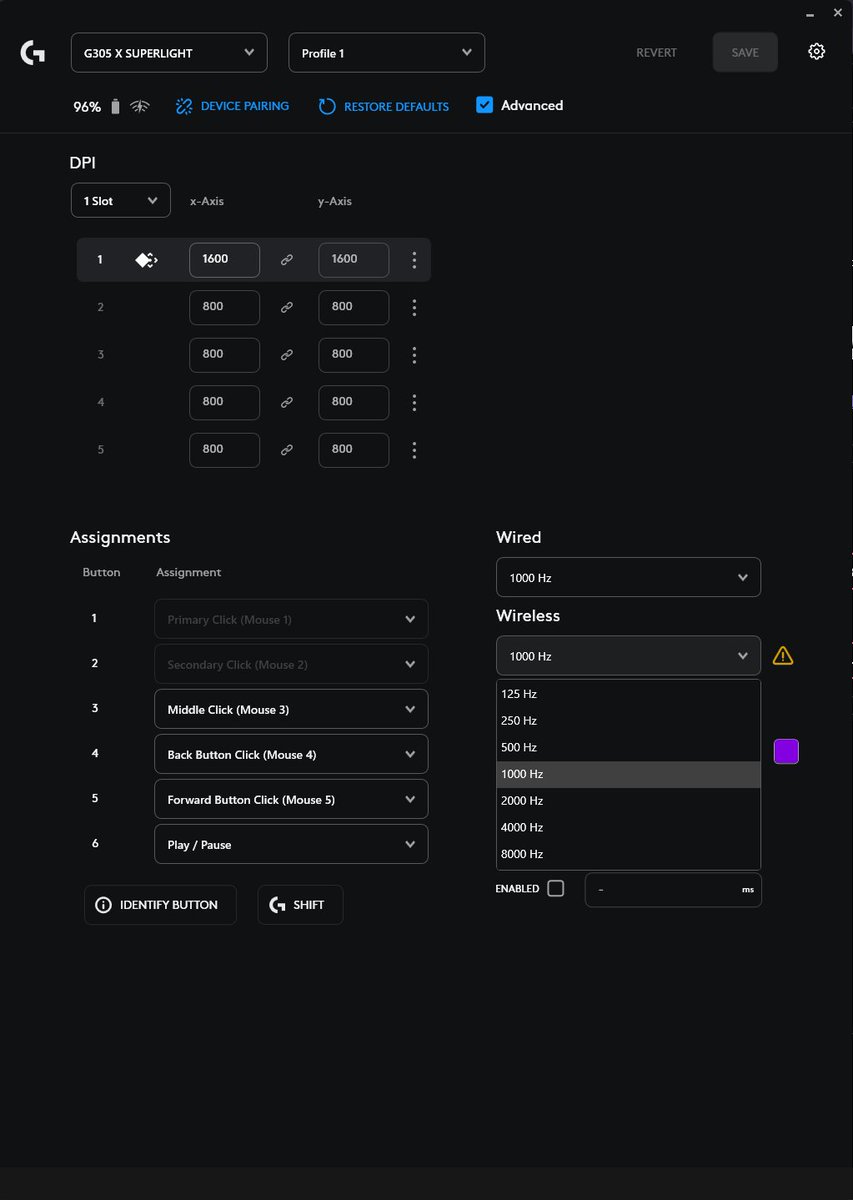
Task: Open Back Button Click (Mouse 4) dropdown
Action: (x=291, y=754)
